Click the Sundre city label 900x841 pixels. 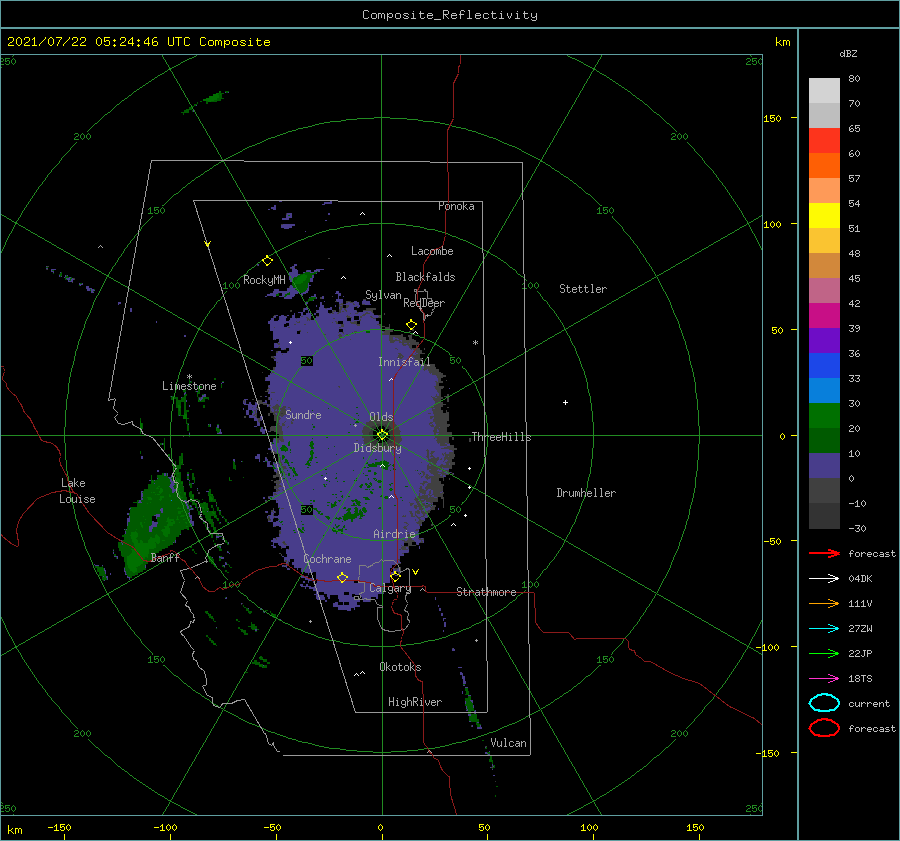click(x=303, y=414)
